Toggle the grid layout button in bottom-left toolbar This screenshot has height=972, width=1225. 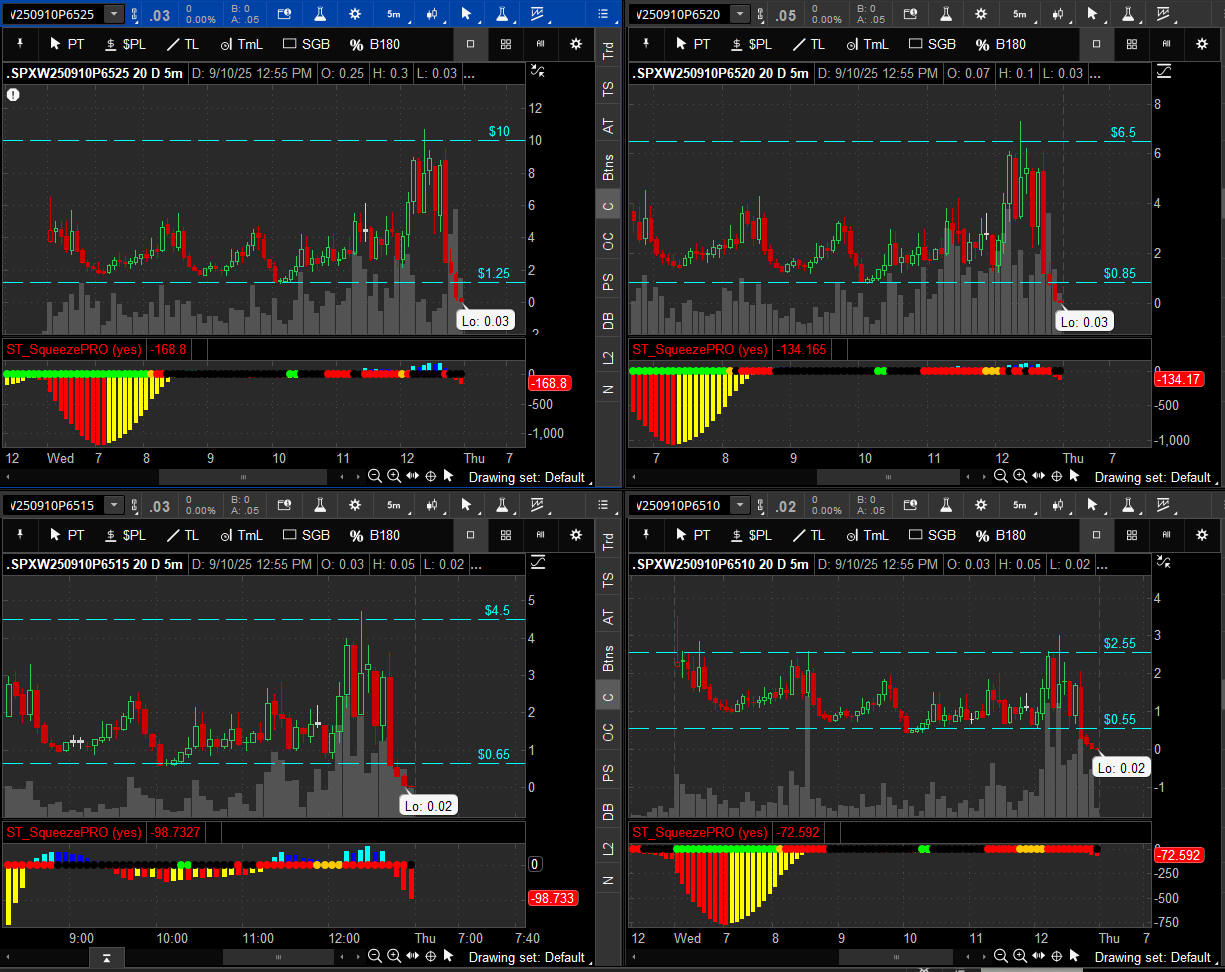(506, 535)
